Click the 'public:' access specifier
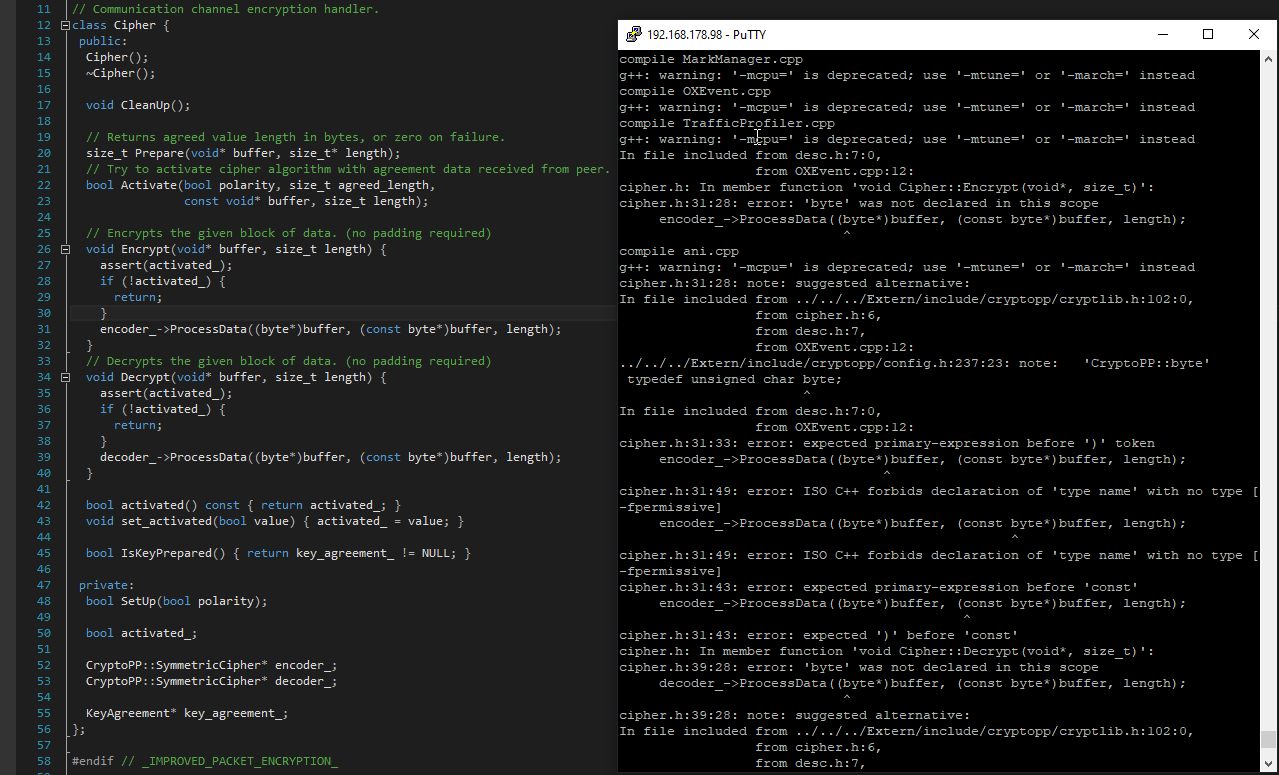 [103, 41]
